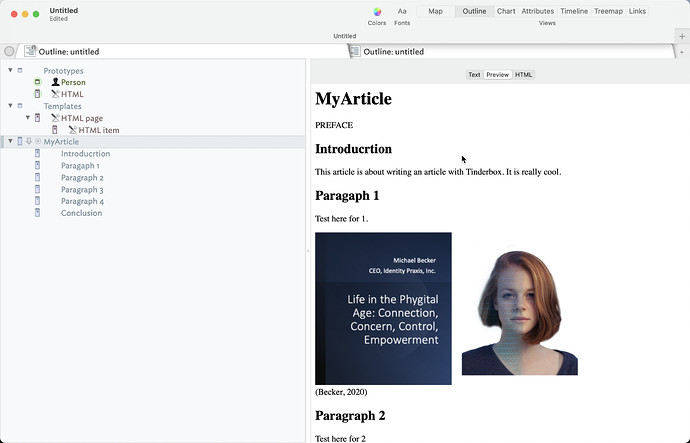The width and height of the screenshot is (690, 443).
Task: Click the Templates container icon
Action: pos(20,106)
